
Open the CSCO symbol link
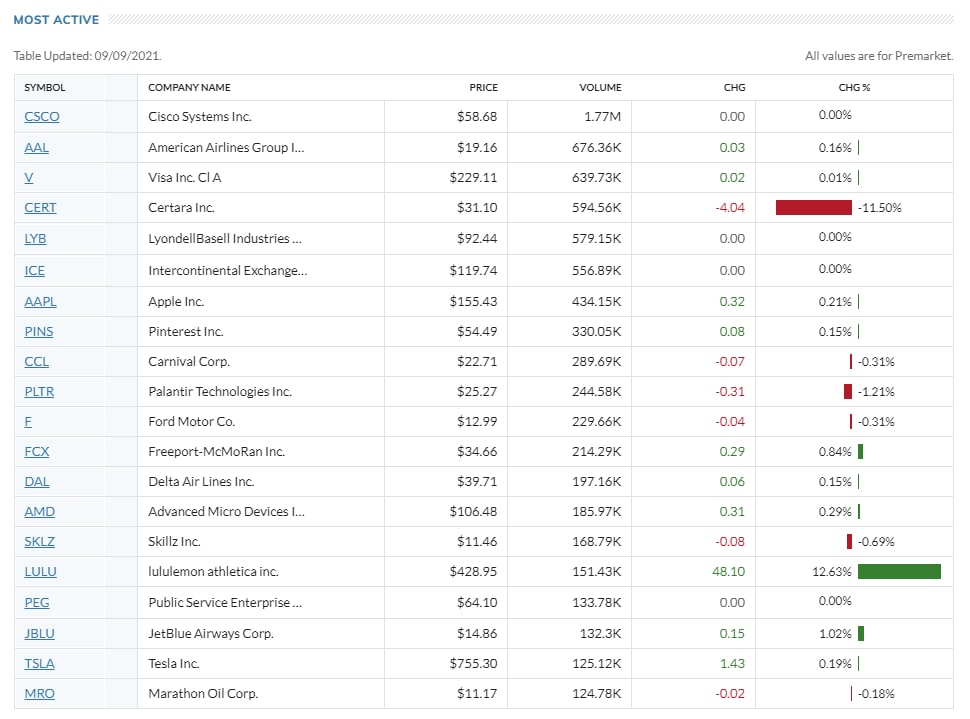click(x=41, y=116)
